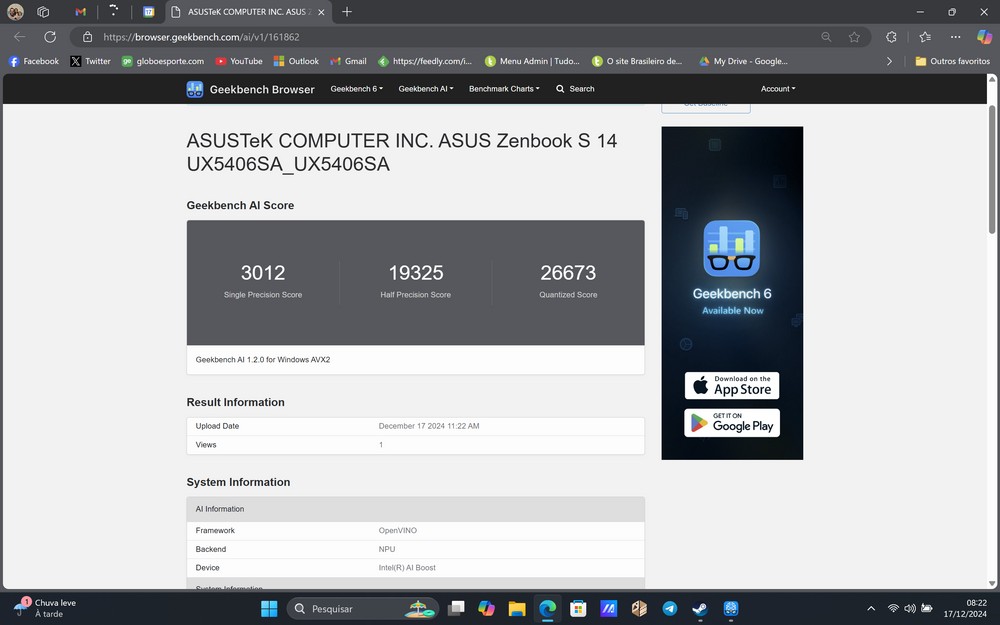Open Copilot sidebar in Edge
Viewport: 1000px width, 625px height.
pos(984,37)
